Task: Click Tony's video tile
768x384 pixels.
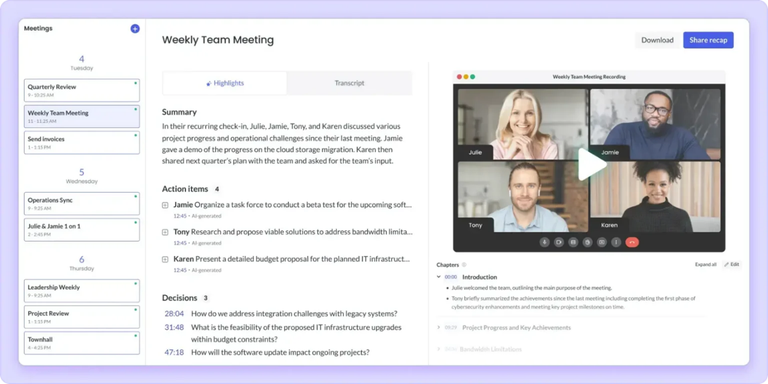Action: pyautogui.click(x=522, y=197)
